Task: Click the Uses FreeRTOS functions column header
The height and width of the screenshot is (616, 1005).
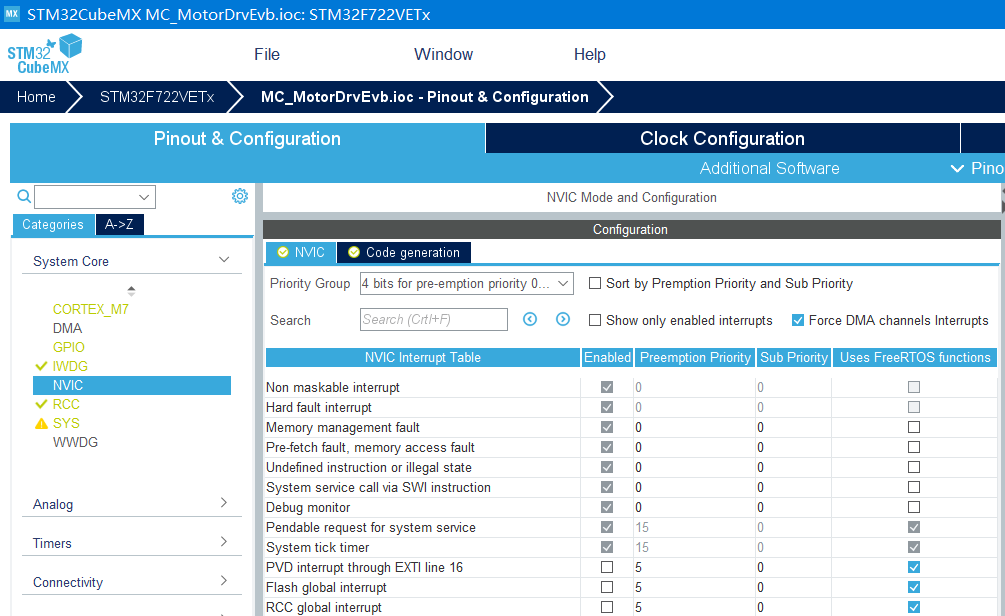Action: click(915, 358)
